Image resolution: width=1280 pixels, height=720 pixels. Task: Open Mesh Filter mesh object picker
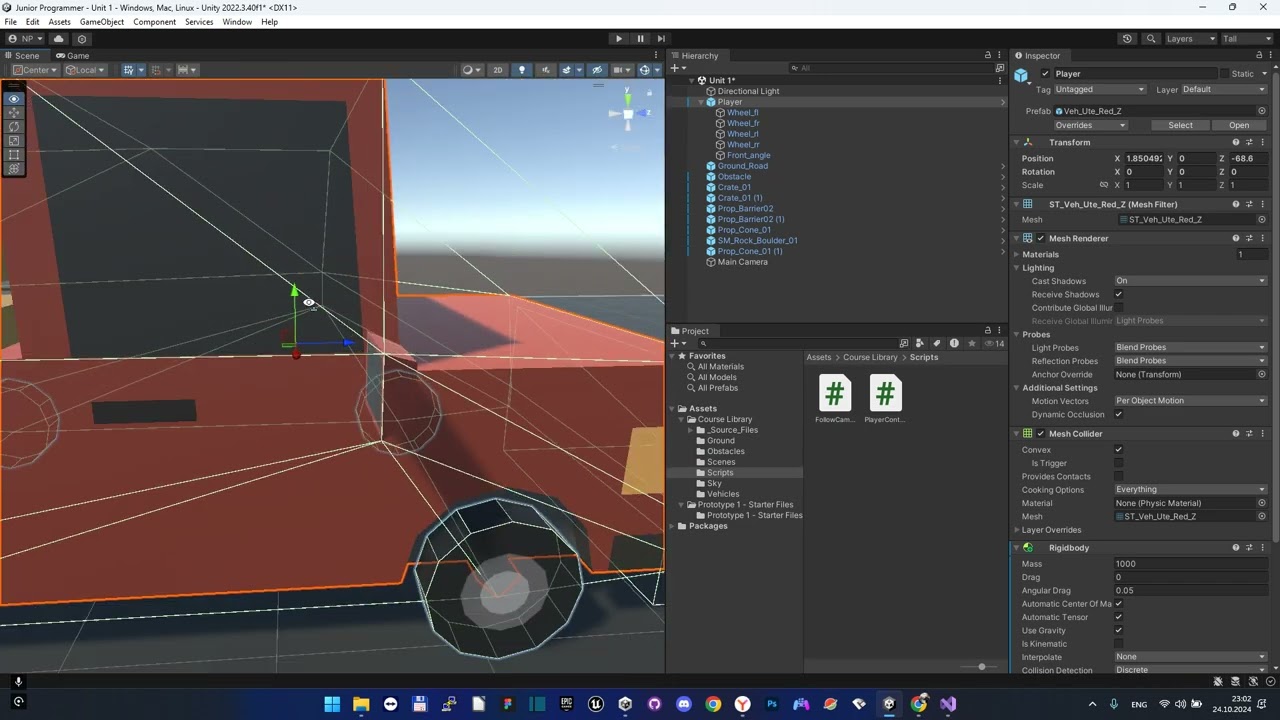(x=1262, y=219)
